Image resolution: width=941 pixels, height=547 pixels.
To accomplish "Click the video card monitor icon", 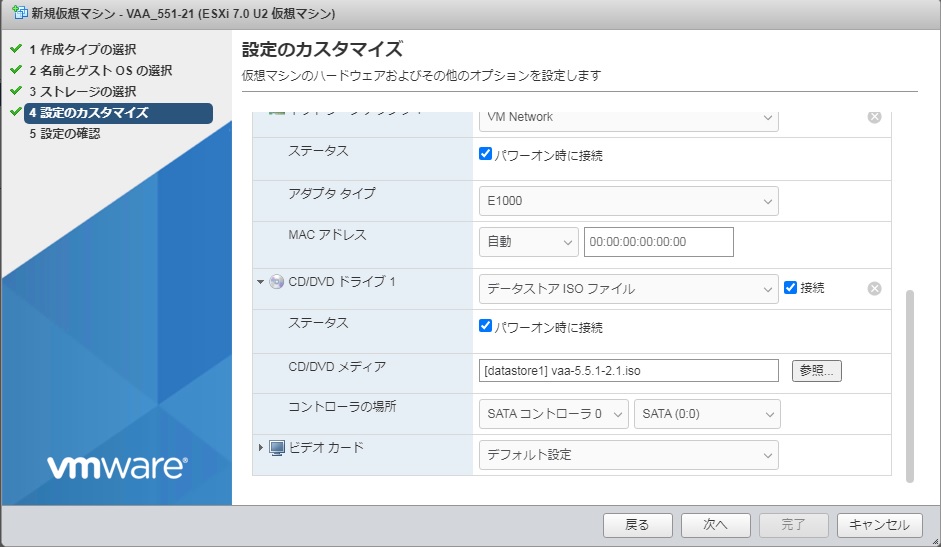I will coord(277,448).
